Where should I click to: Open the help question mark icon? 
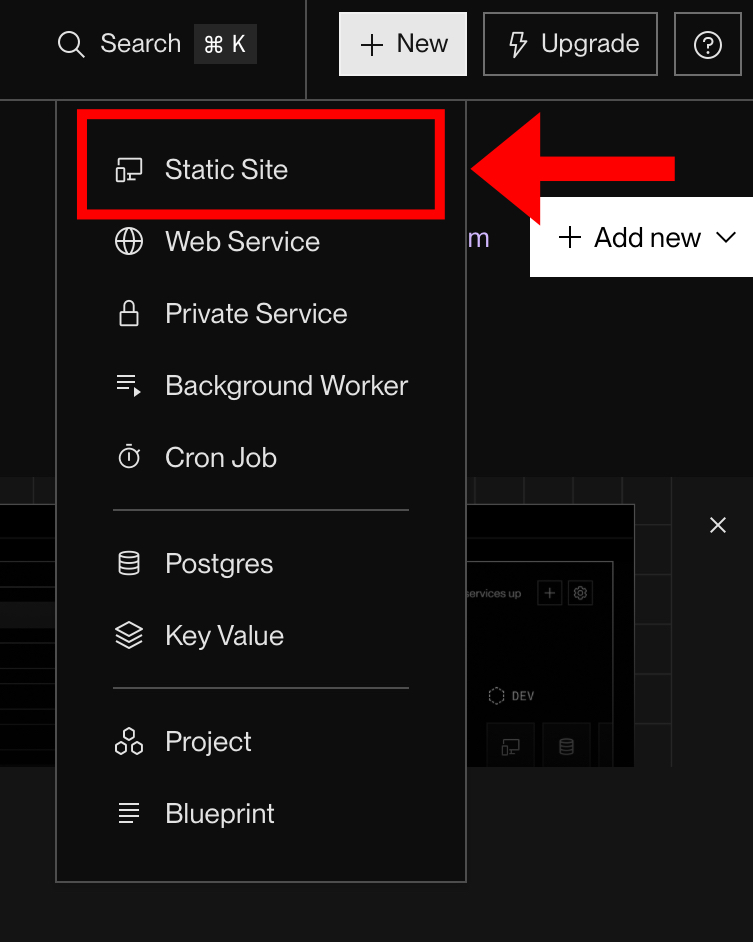[x=707, y=44]
